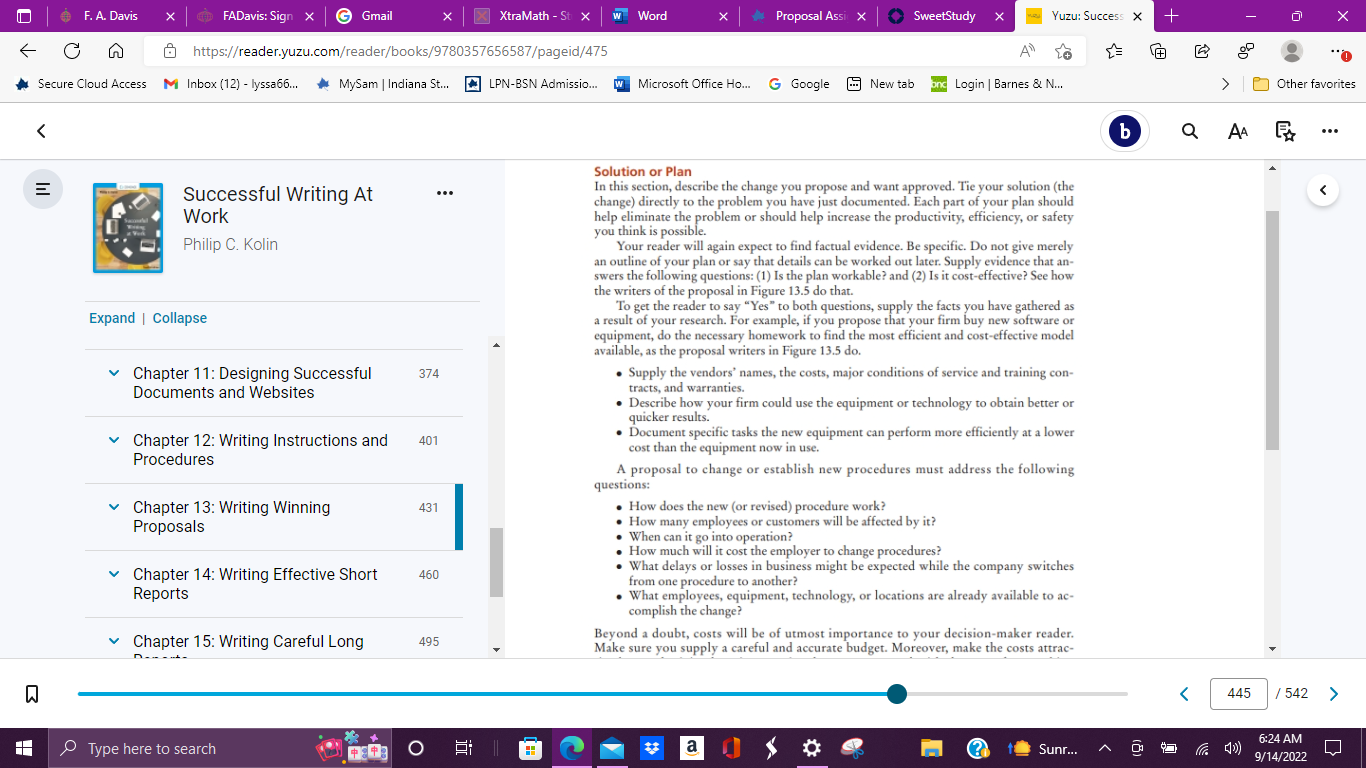Open the reader more options menu
1366x768 pixels.
coord(1329,131)
